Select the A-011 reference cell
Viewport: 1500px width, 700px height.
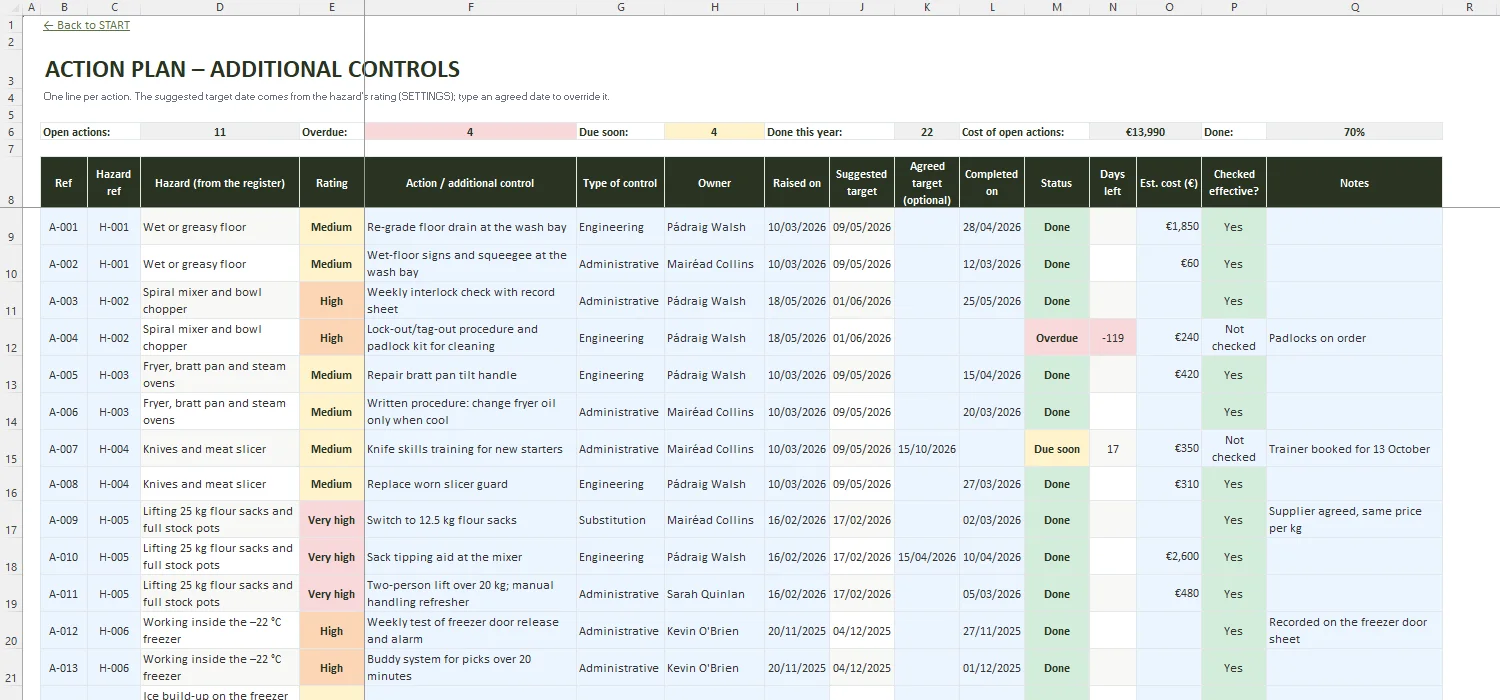64,594
